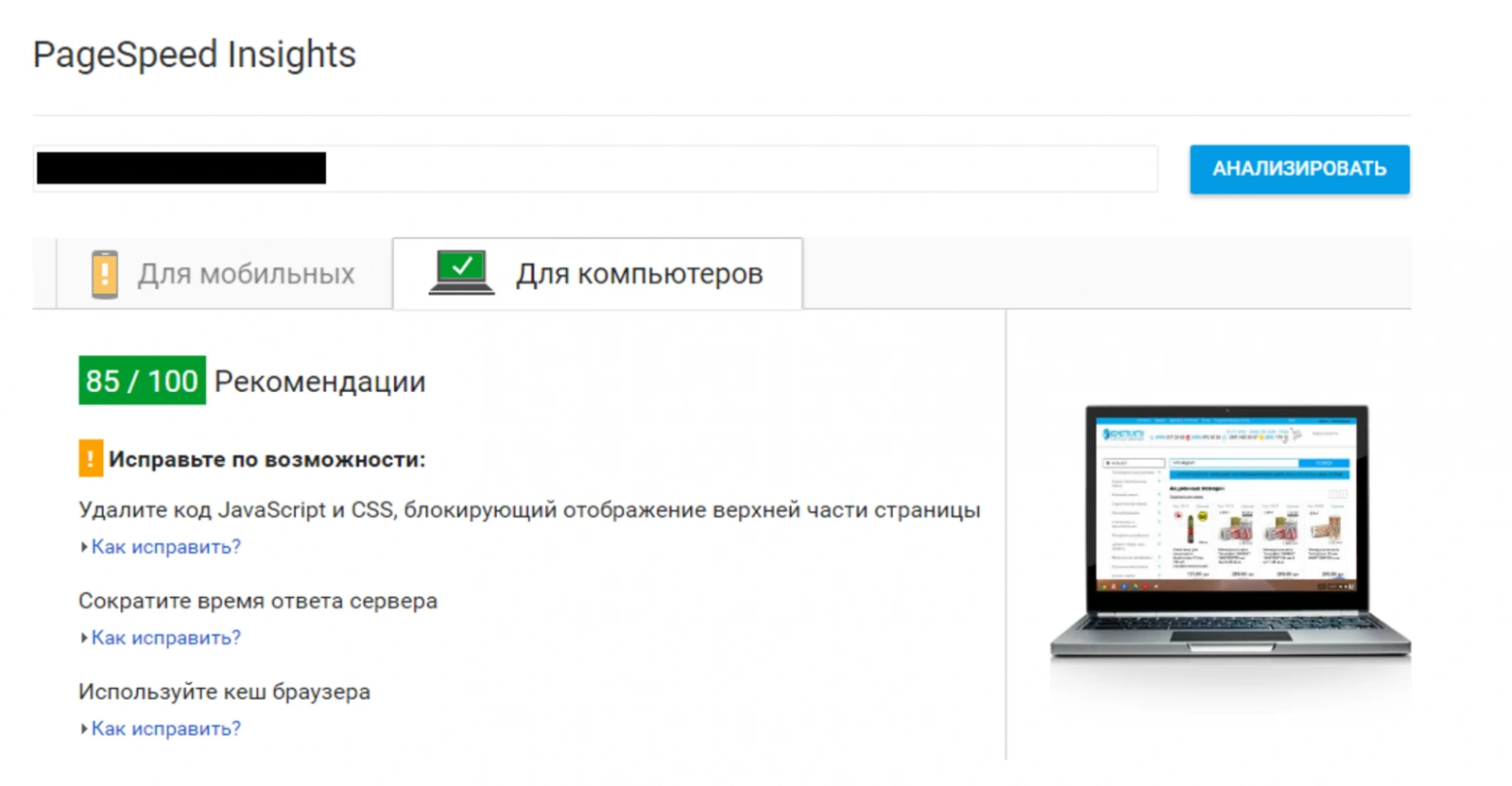Switch to the Для мобильных tab
Image resolution: width=1512 pixels, height=786 pixels.
click(x=225, y=274)
